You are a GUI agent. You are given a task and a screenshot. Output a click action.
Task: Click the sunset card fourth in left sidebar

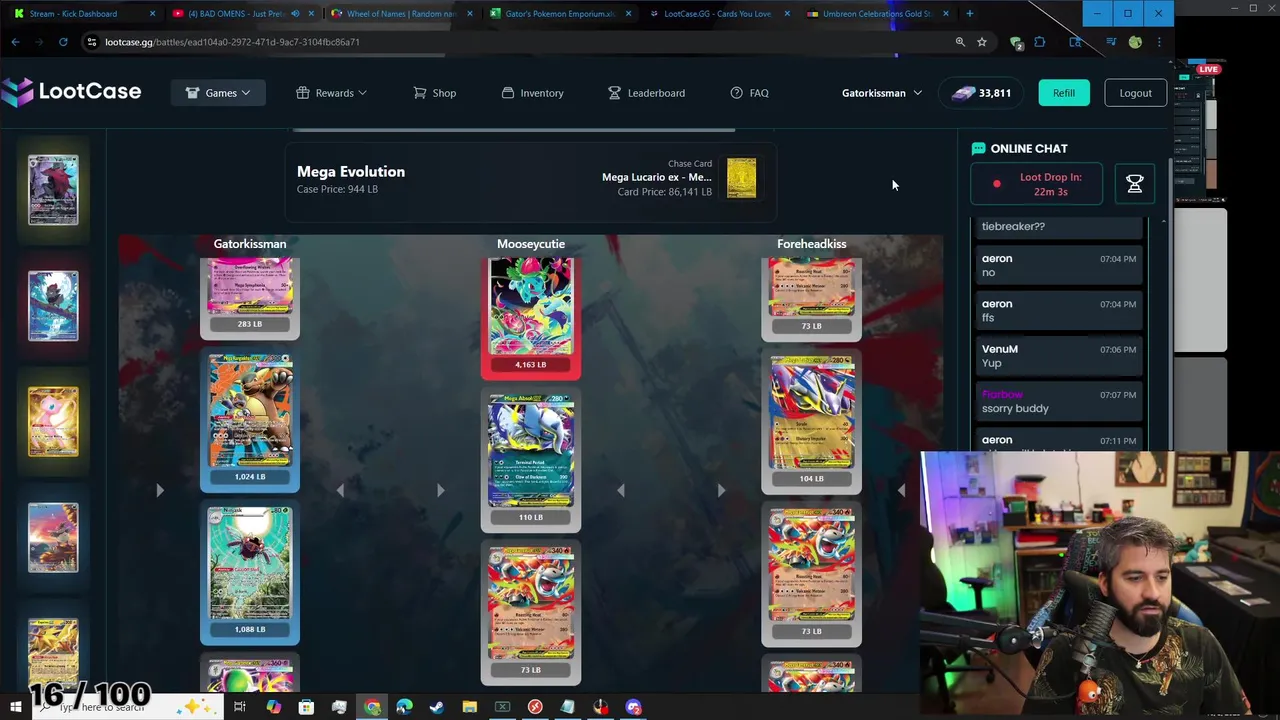[53, 537]
